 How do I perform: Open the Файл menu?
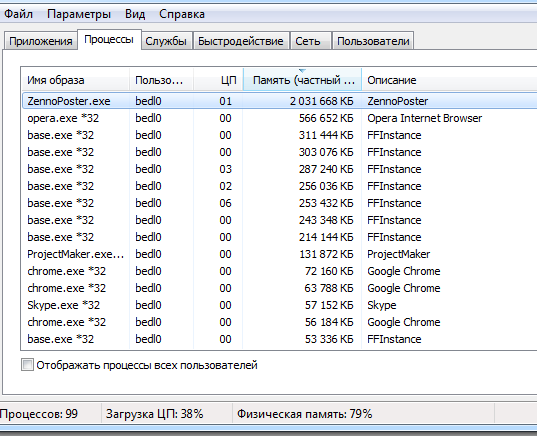(18, 14)
